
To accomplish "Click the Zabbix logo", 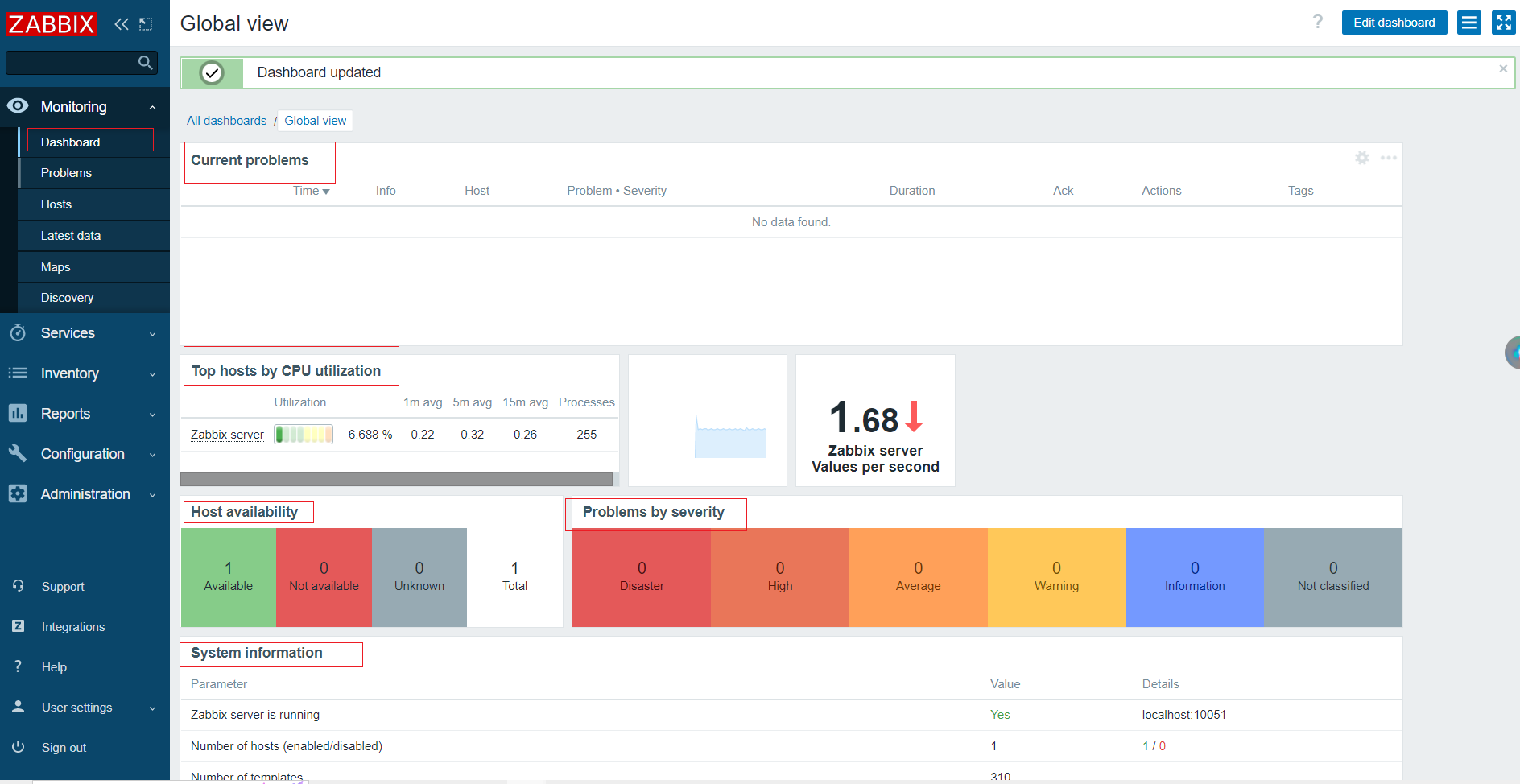I will tap(52, 24).
